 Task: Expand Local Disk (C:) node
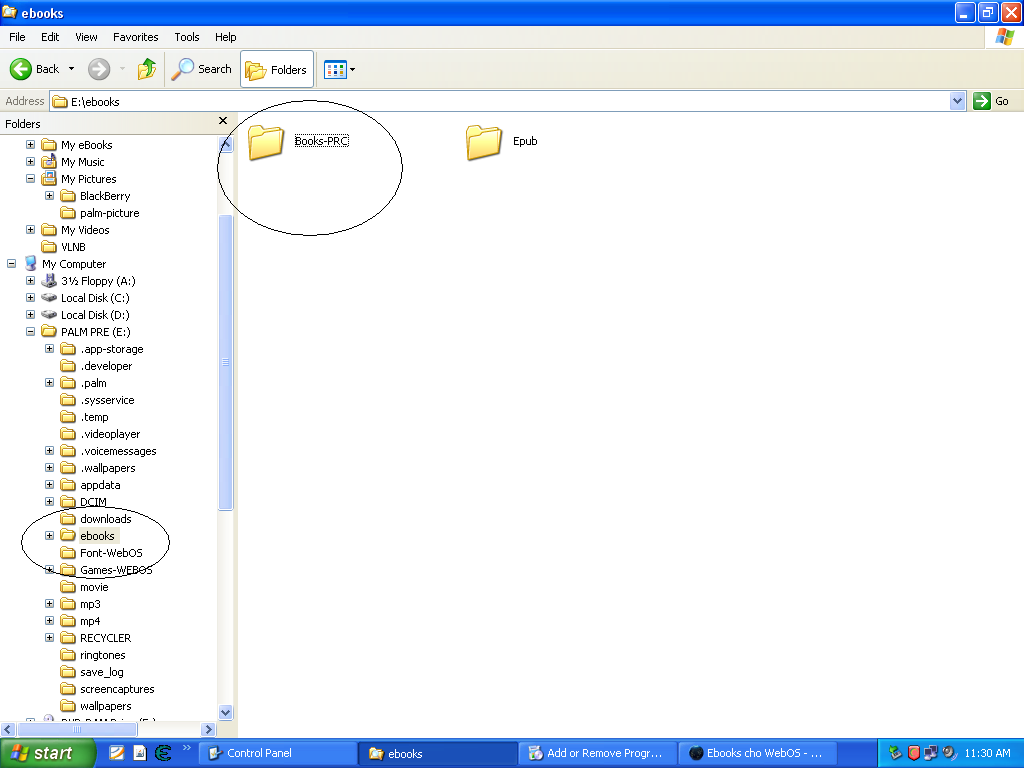point(30,298)
